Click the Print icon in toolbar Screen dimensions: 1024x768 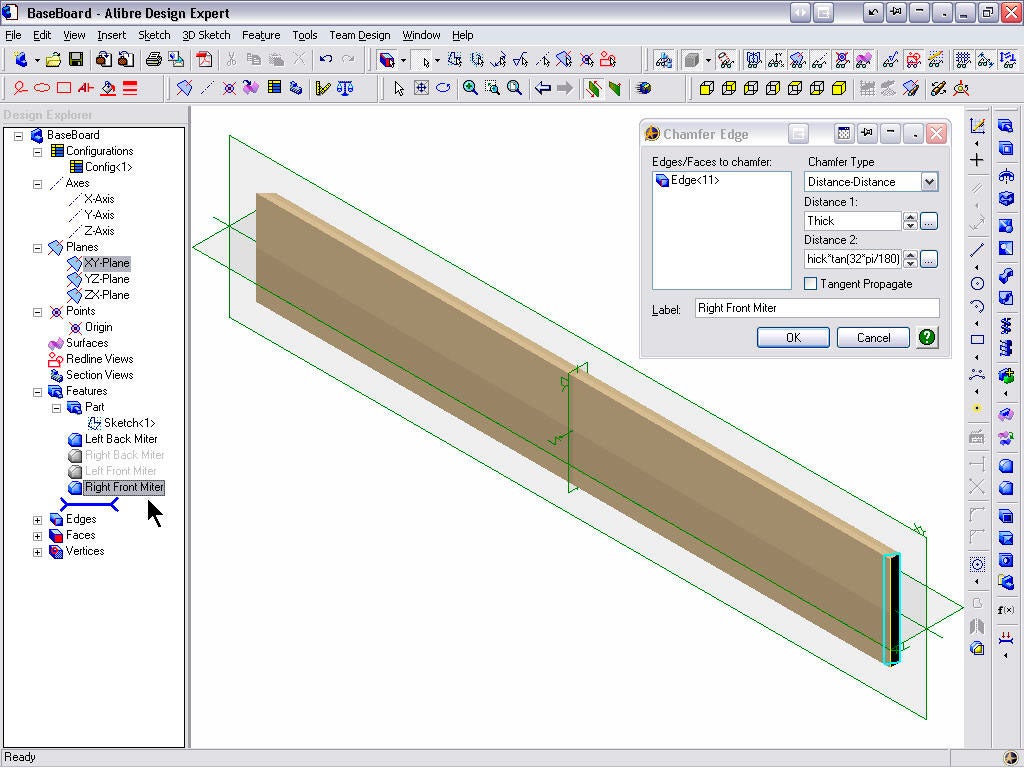(153, 60)
